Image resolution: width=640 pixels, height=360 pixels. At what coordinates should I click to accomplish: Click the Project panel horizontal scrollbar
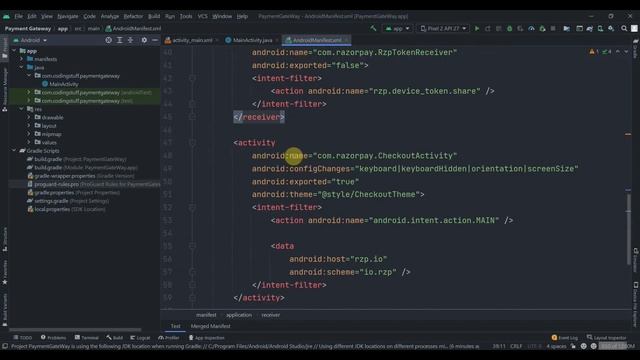pyautogui.click(x=75, y=329)
